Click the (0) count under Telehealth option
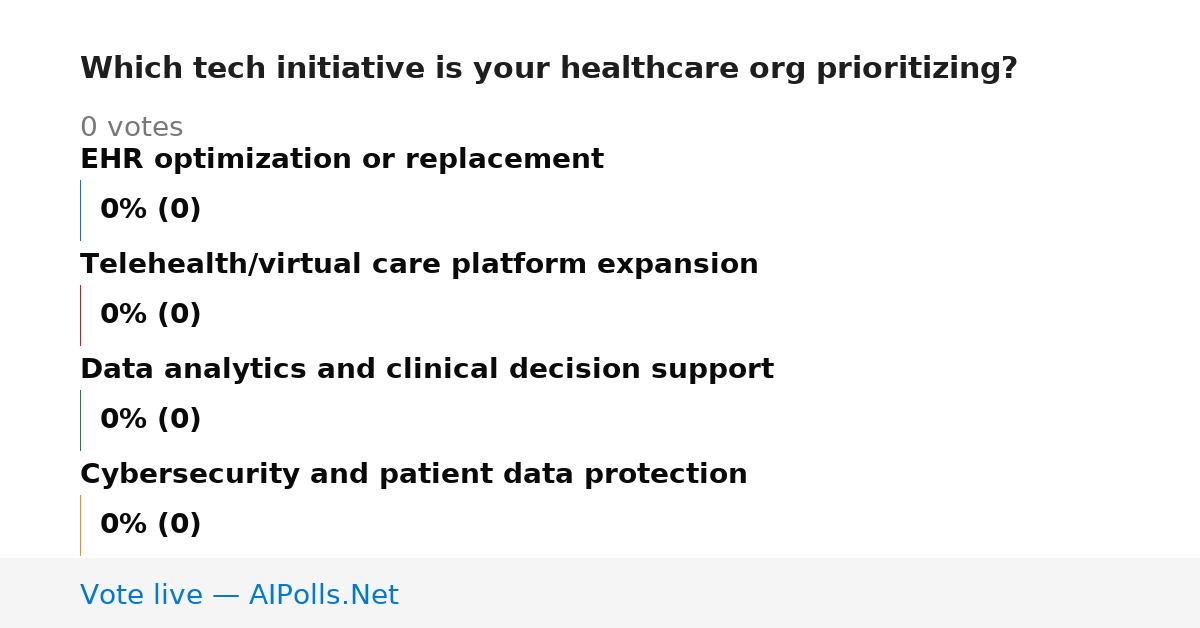 click(179, 315)
